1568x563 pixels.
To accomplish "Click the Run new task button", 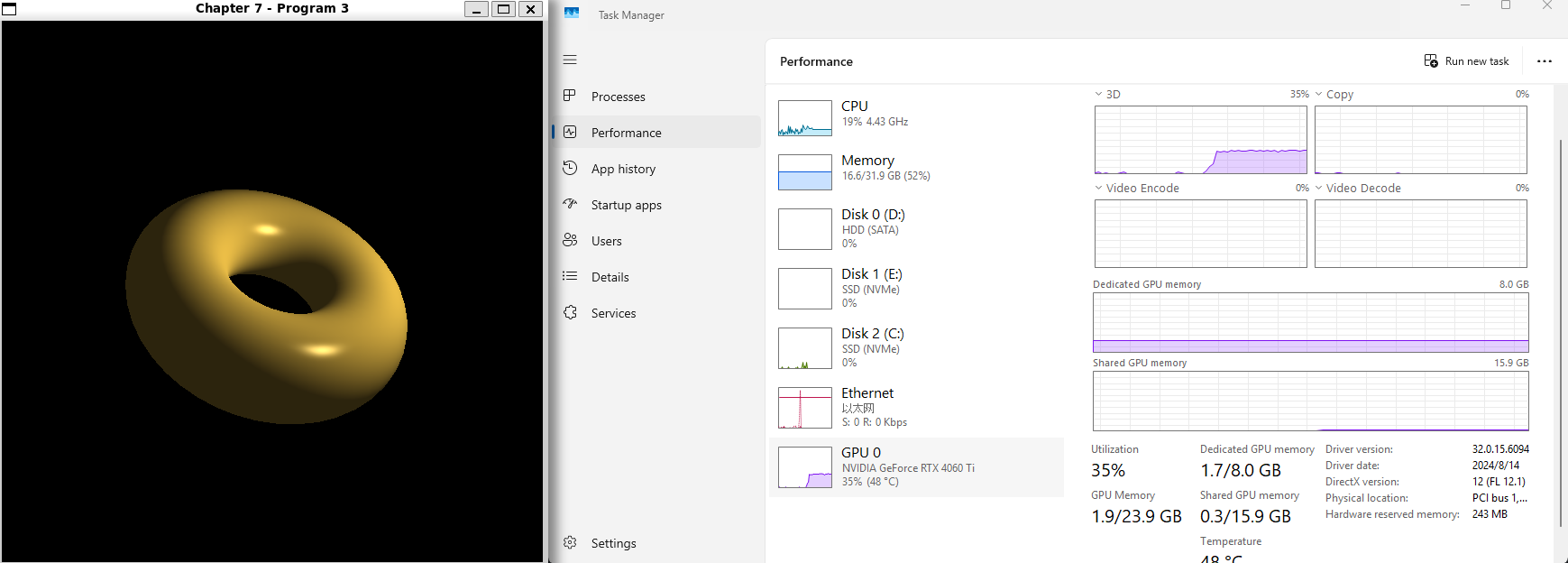I will coord(1466,61).
